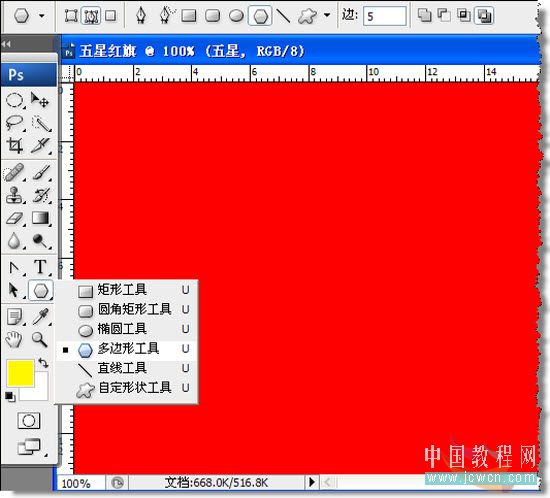The image size is (550, 498).
Task: Select the Slice tool
Action: (41, 146)
